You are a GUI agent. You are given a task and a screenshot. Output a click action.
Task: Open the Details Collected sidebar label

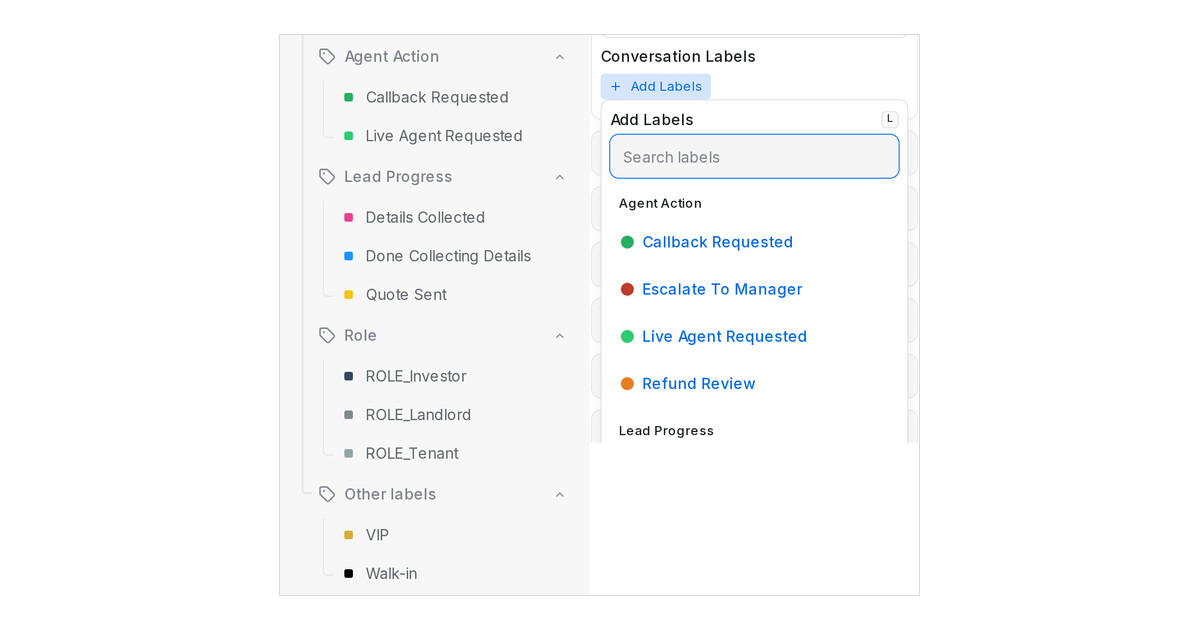425,217
